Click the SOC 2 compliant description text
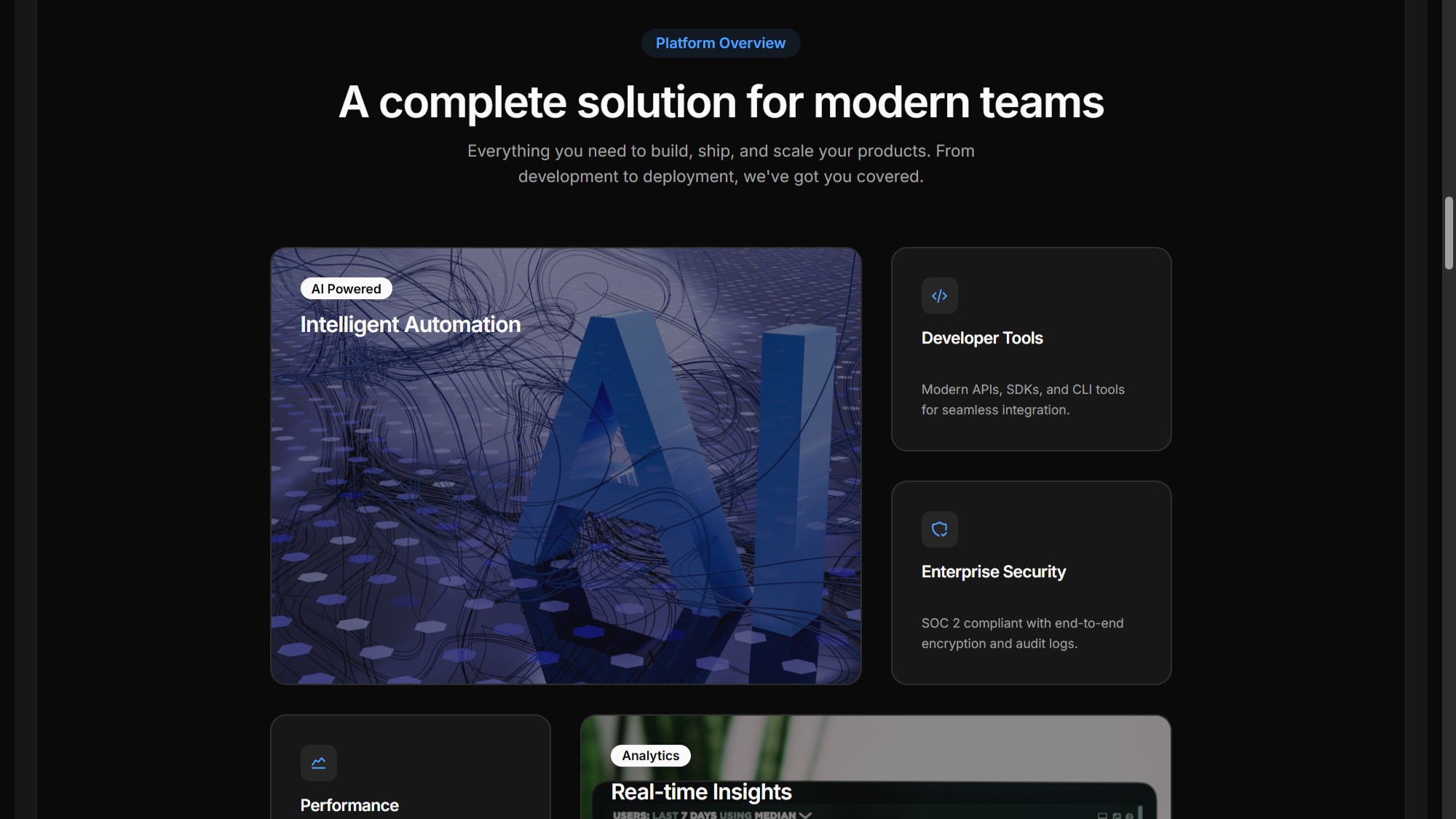This screenshot has width=1456, height=819. coord(1022,633)
